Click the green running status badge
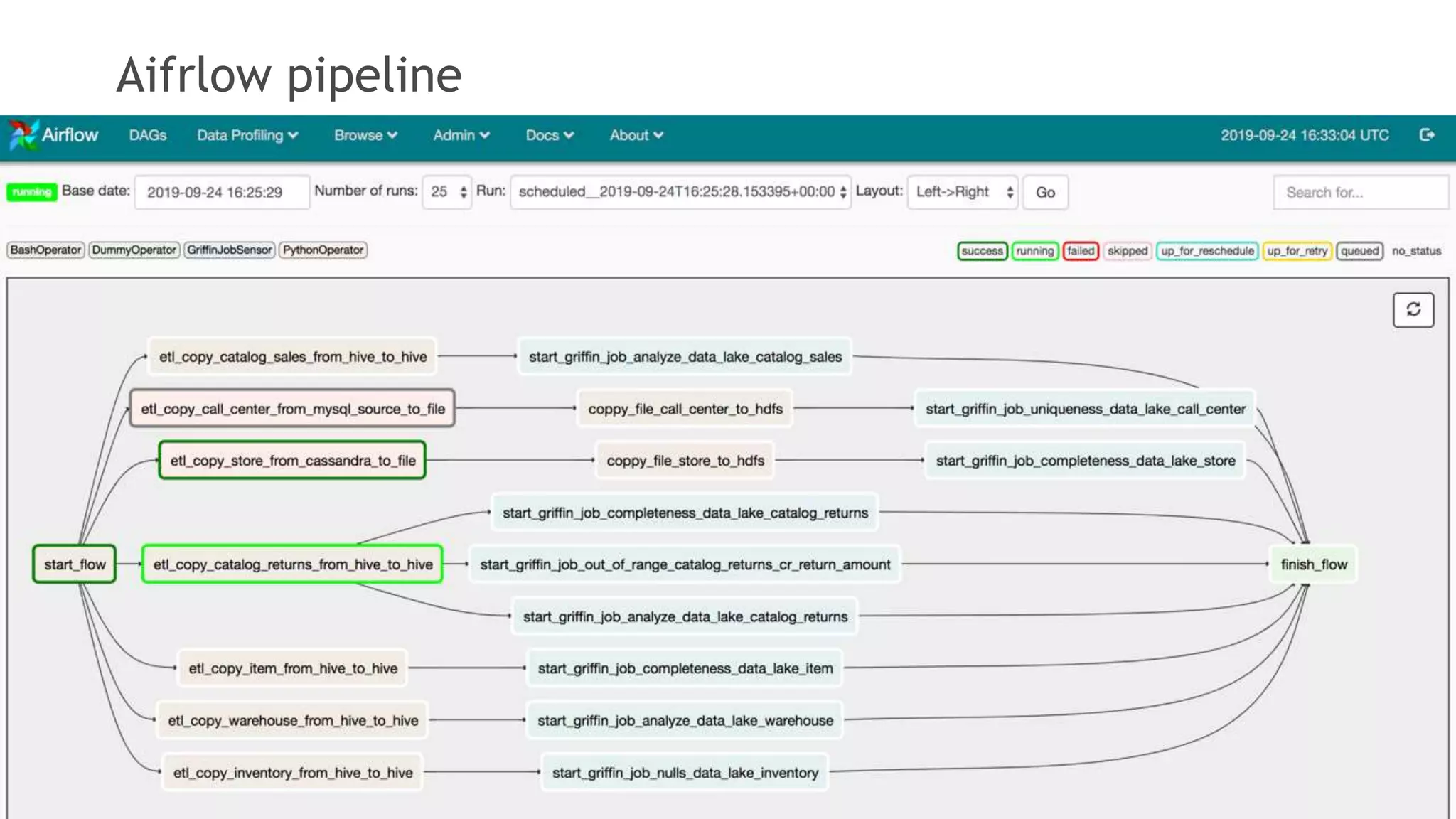This screenshot has width=1456, height=819. click(32, 192)
